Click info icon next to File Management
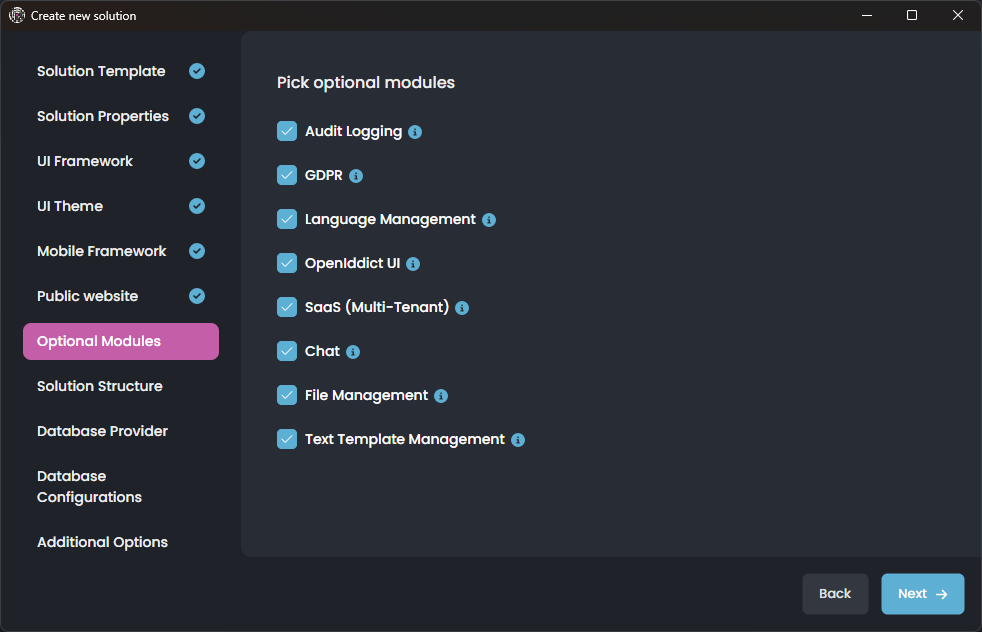 coord(441,396)
